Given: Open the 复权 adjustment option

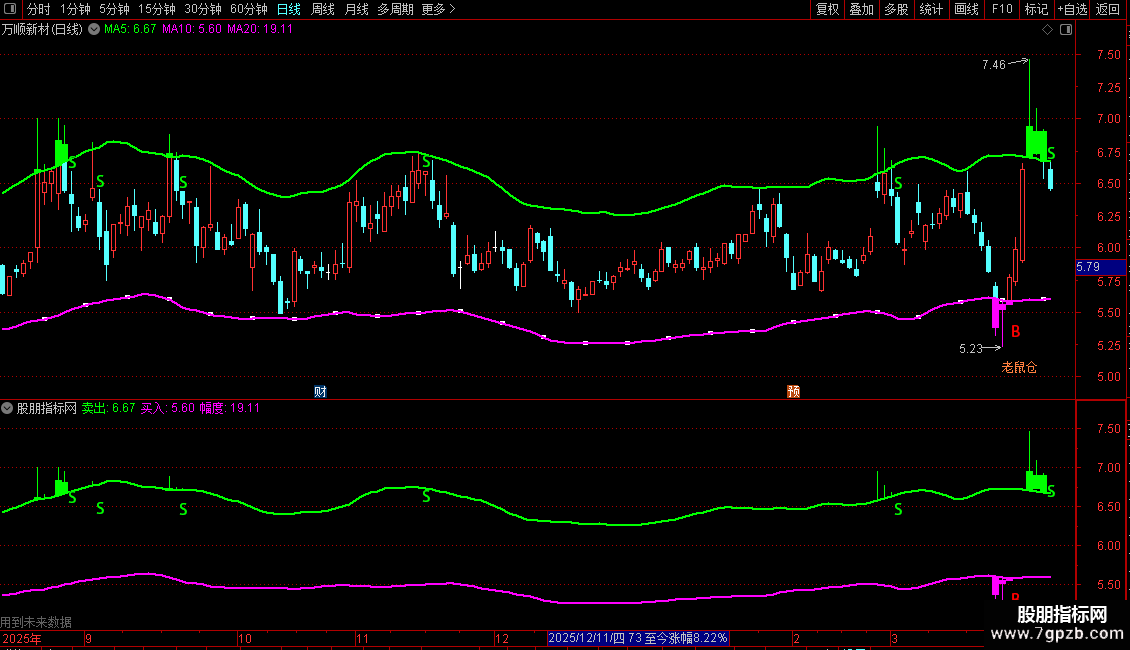Looking at the screenshot, I should (x=827, y=9).
